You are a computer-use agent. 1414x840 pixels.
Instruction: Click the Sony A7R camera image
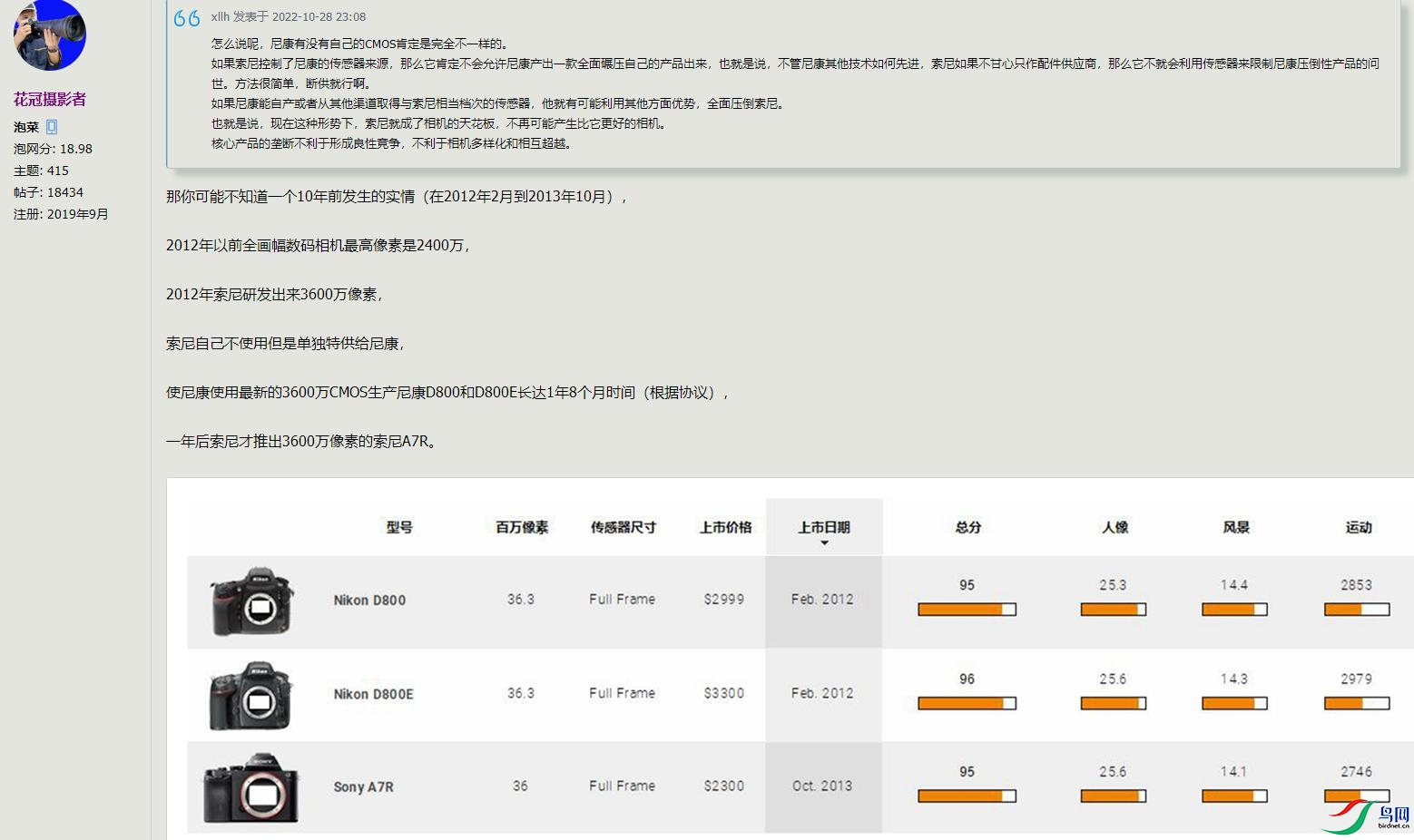[250, 788]
